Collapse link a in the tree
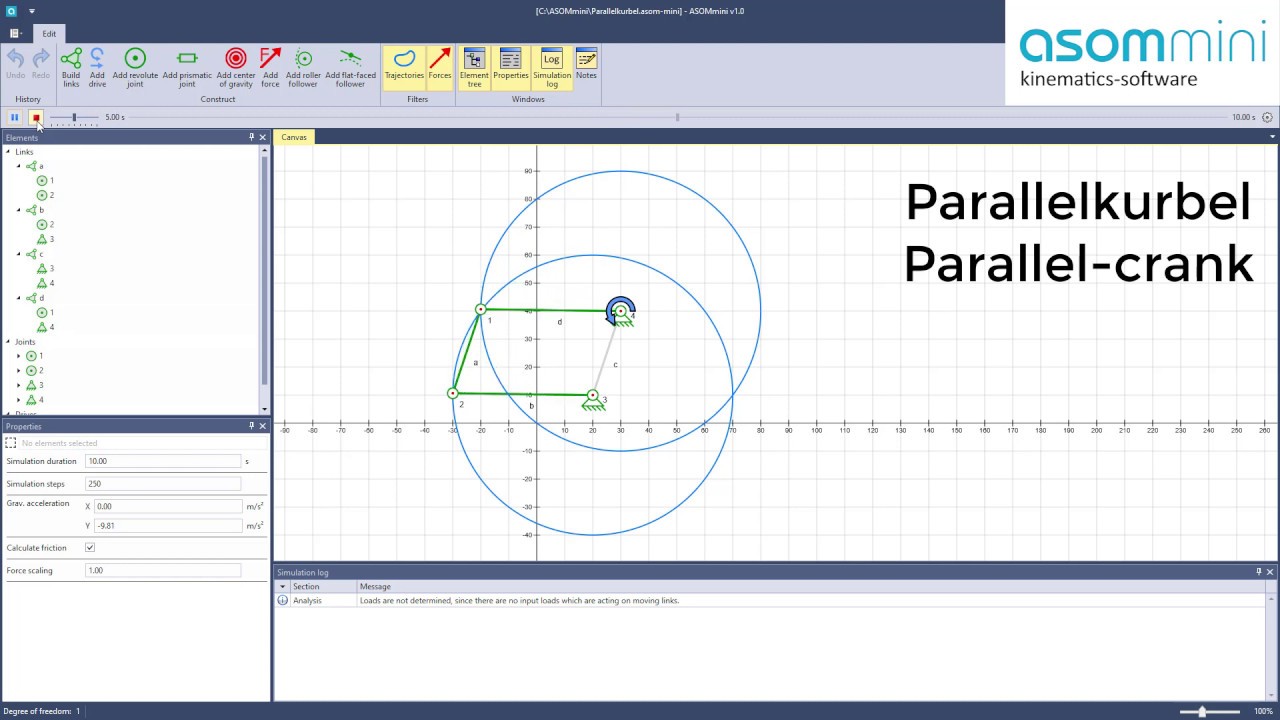Image resolution: width=1280 pixels, height=720 pixels. coord(18,166)
